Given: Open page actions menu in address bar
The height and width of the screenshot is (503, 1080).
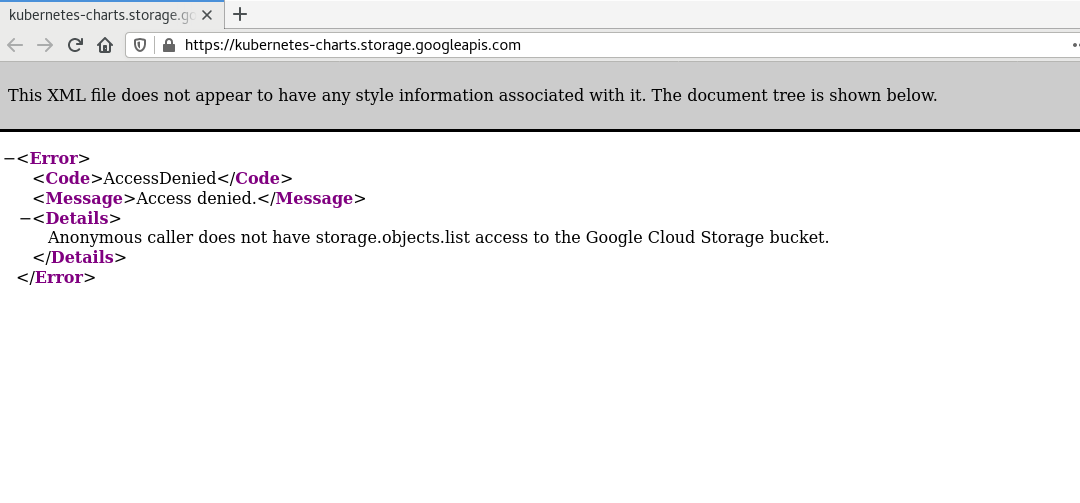Looking at the screenshot, I should pos(1074,45).
